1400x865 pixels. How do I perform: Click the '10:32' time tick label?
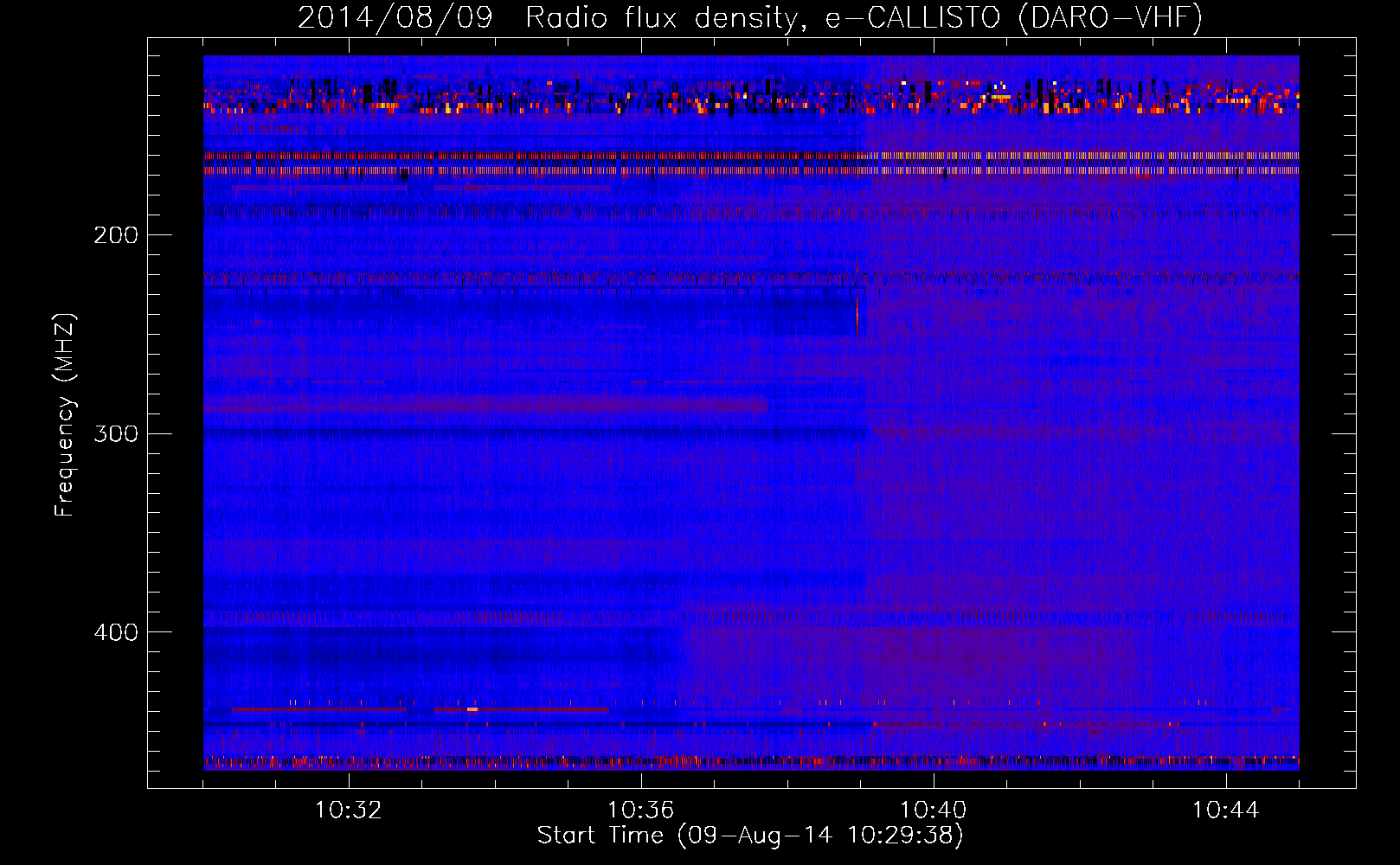349,811
